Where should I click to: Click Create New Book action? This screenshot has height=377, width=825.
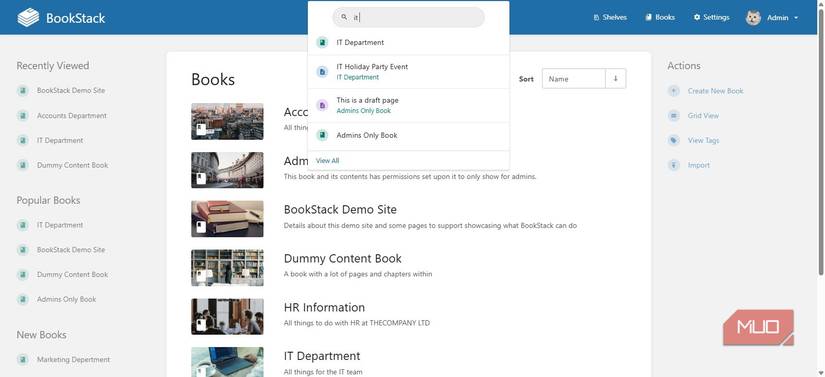coord(715,91)
